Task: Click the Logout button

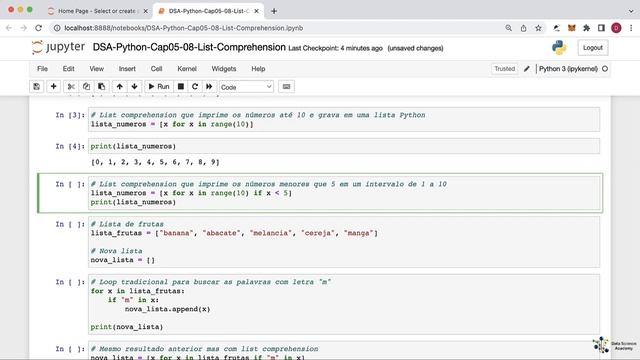Action: (593, 48)
